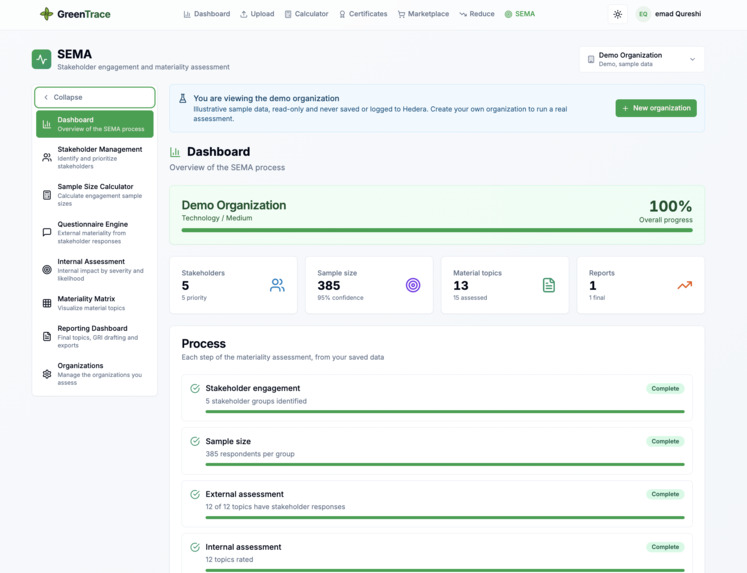Go to Stakeholder Management section
Image resolution: width=747 pixels, height=573 pixels.
click(x=95, y=157)
